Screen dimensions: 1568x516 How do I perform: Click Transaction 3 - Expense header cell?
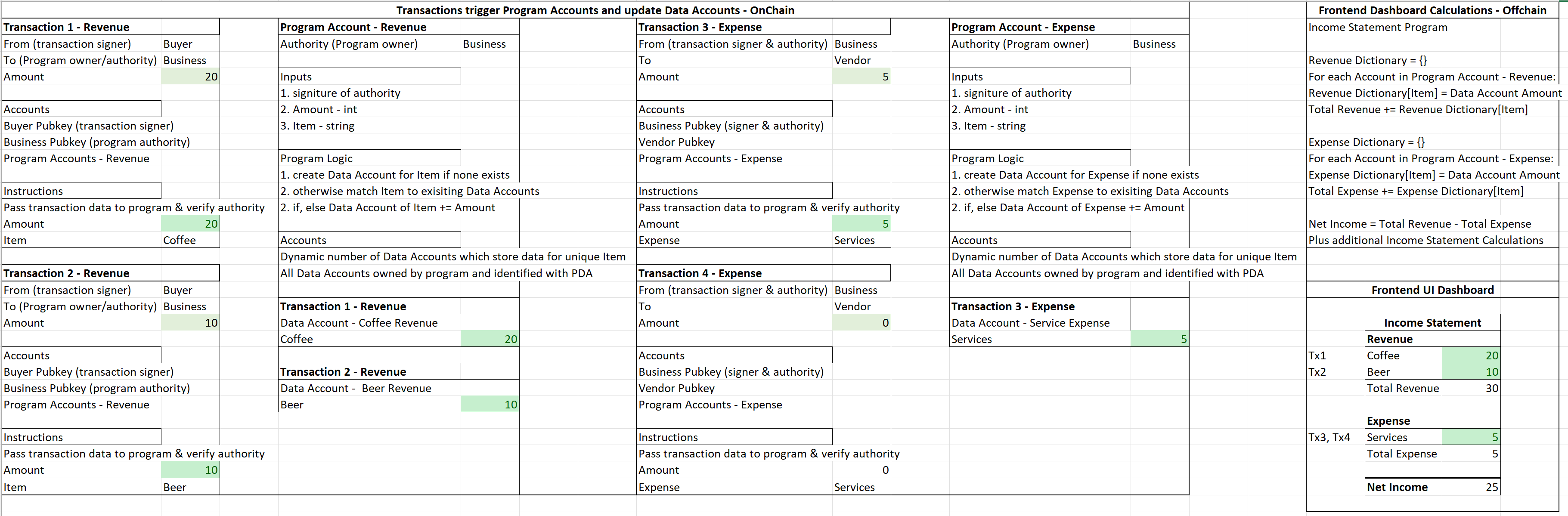pos(700,28)
